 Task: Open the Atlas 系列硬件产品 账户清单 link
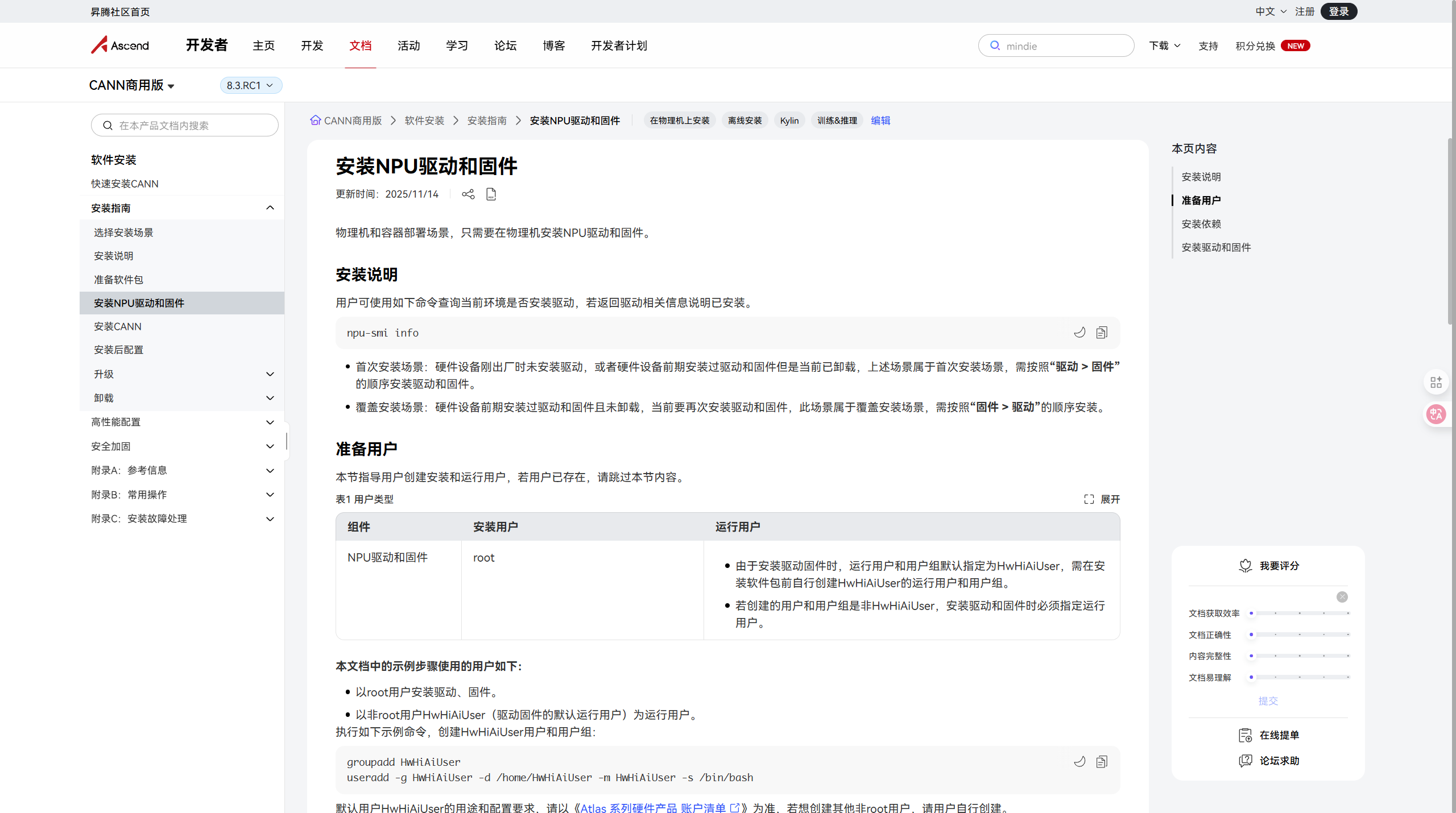[653, 808]
